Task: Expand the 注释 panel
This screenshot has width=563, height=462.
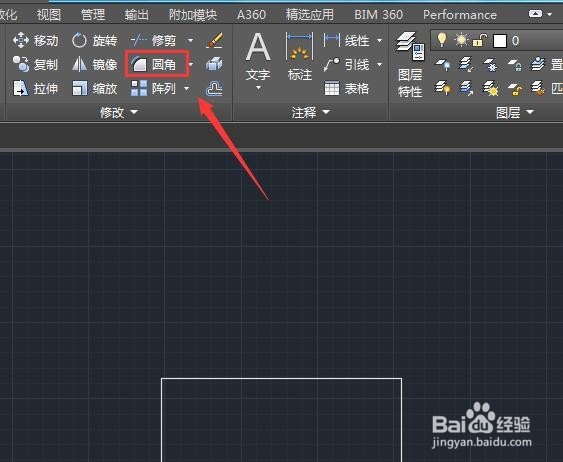Action: pyautogui.click(x=311, y=112)
